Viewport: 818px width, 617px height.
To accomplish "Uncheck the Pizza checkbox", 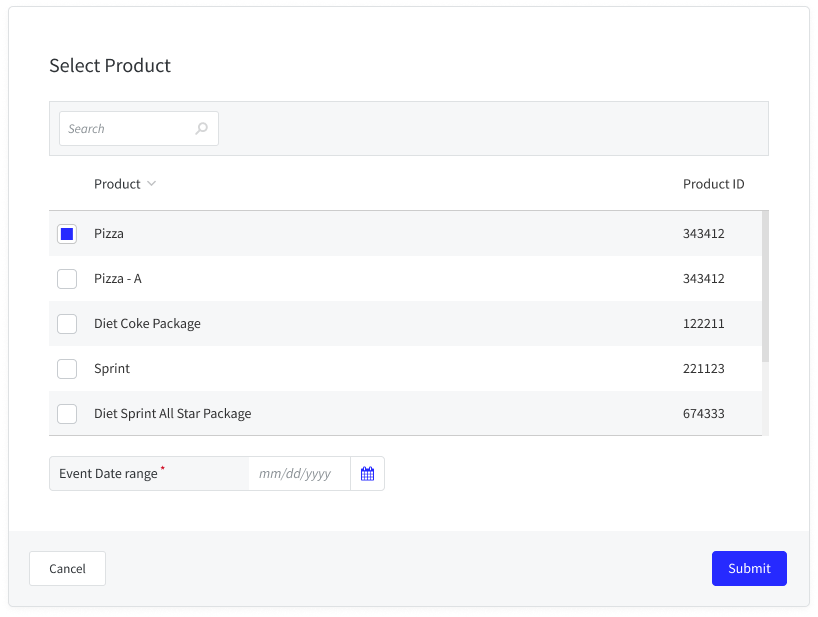I will [x=67, y=233].
